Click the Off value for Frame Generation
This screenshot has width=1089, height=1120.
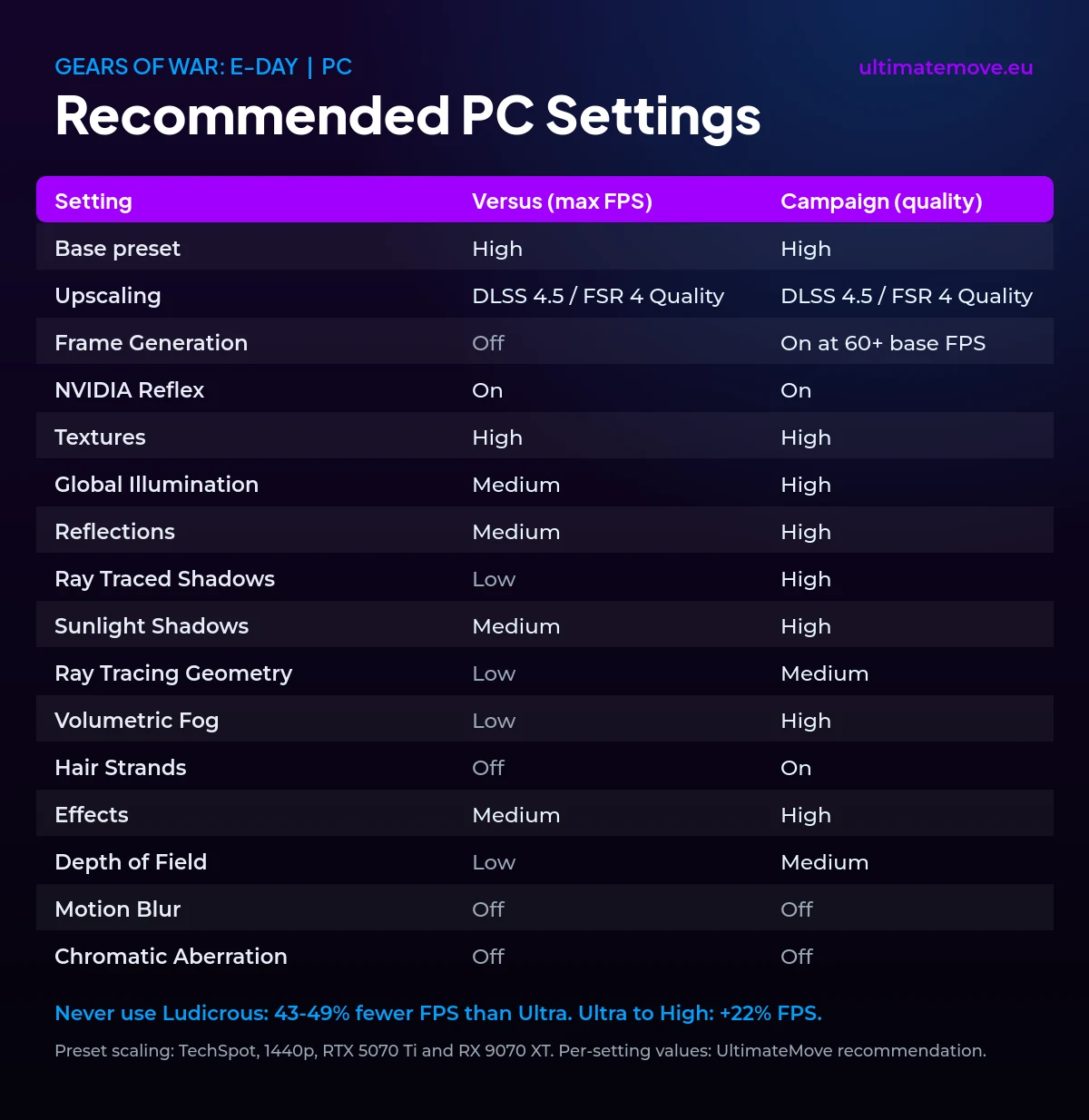(488, 343)
